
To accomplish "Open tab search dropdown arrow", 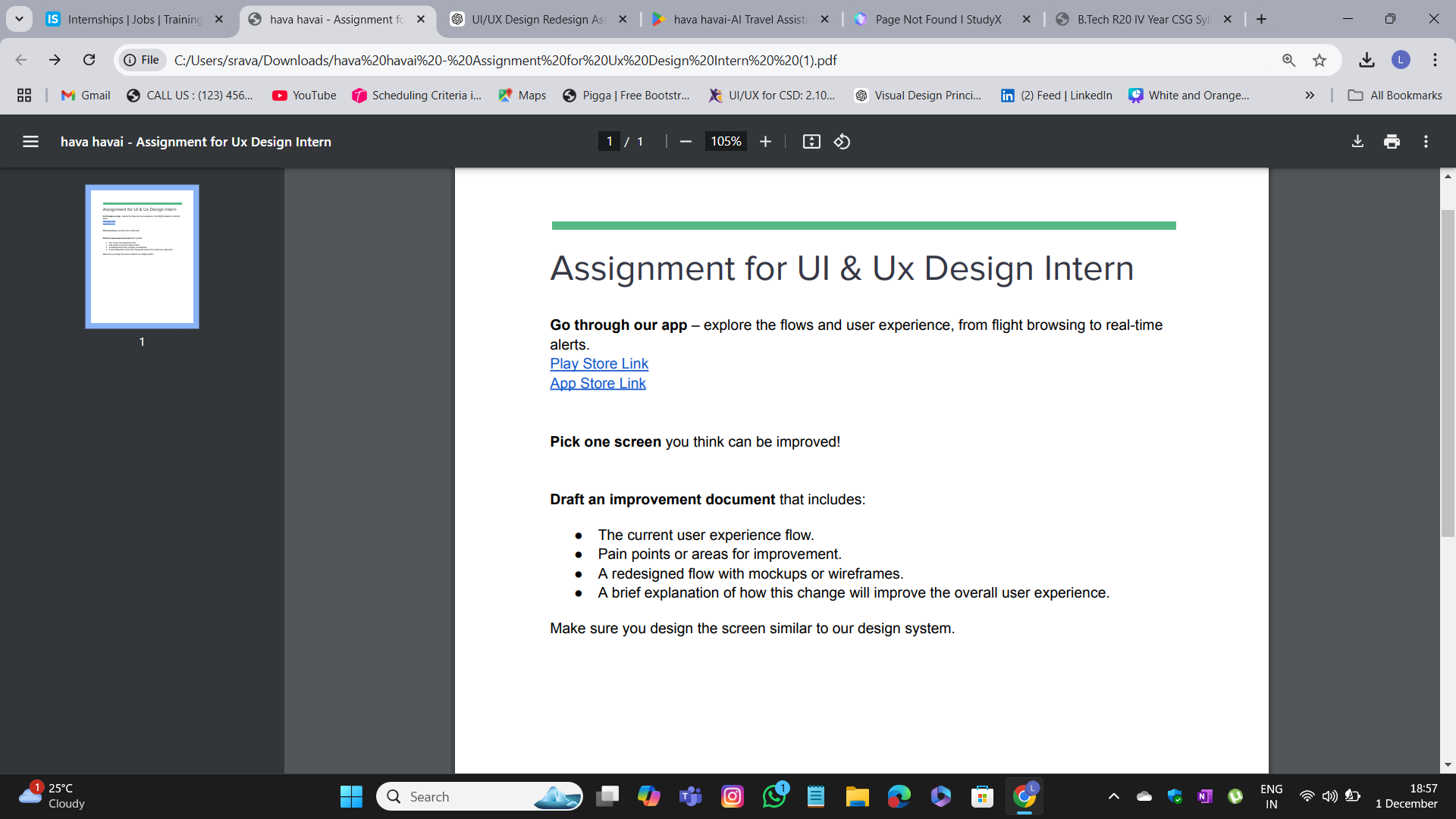I will pyautogui.click(x=19, y=19).
